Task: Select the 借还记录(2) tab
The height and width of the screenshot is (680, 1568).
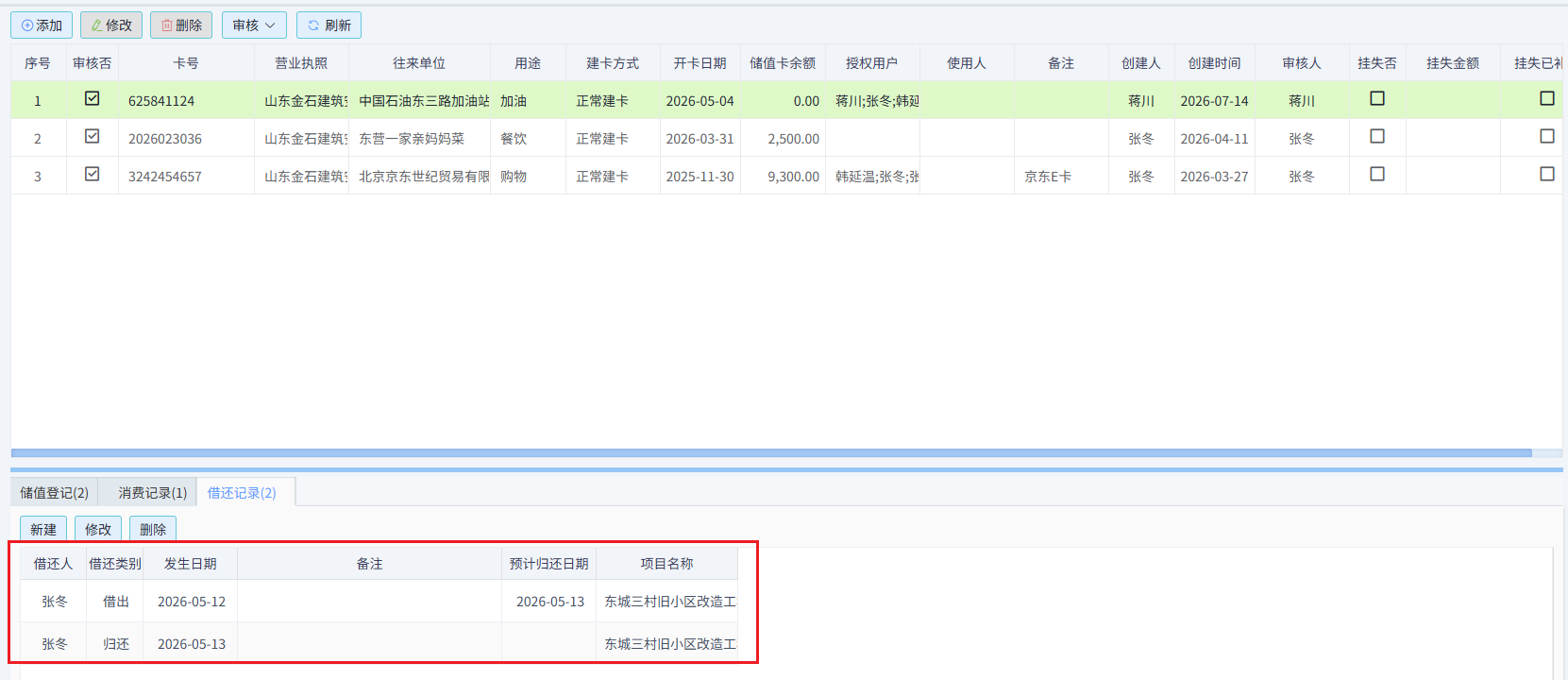Action: [242, 493]
